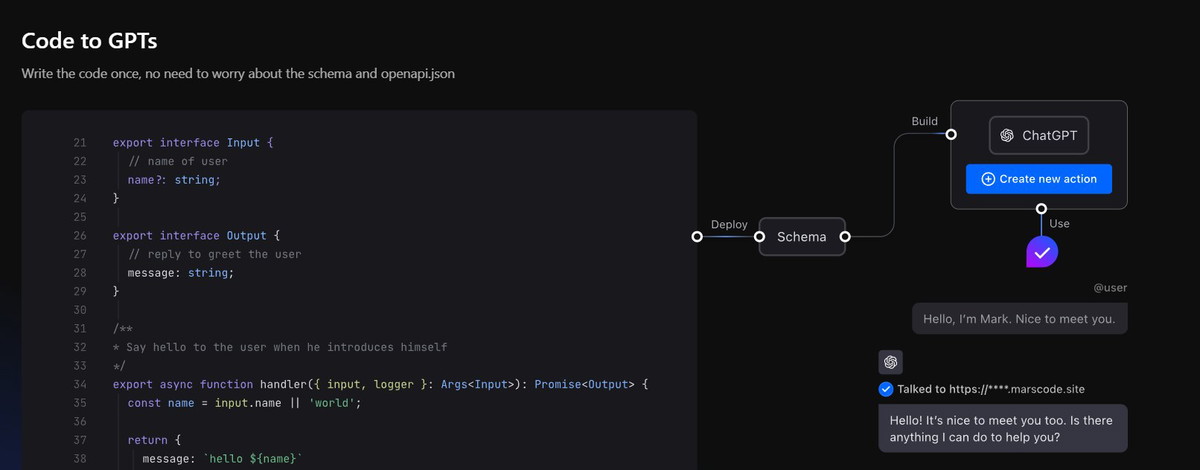Click the purple checkmark badge under Use
Image resolution: width=1200 pixels, height=470 pixels.
tap(1042, 252)
